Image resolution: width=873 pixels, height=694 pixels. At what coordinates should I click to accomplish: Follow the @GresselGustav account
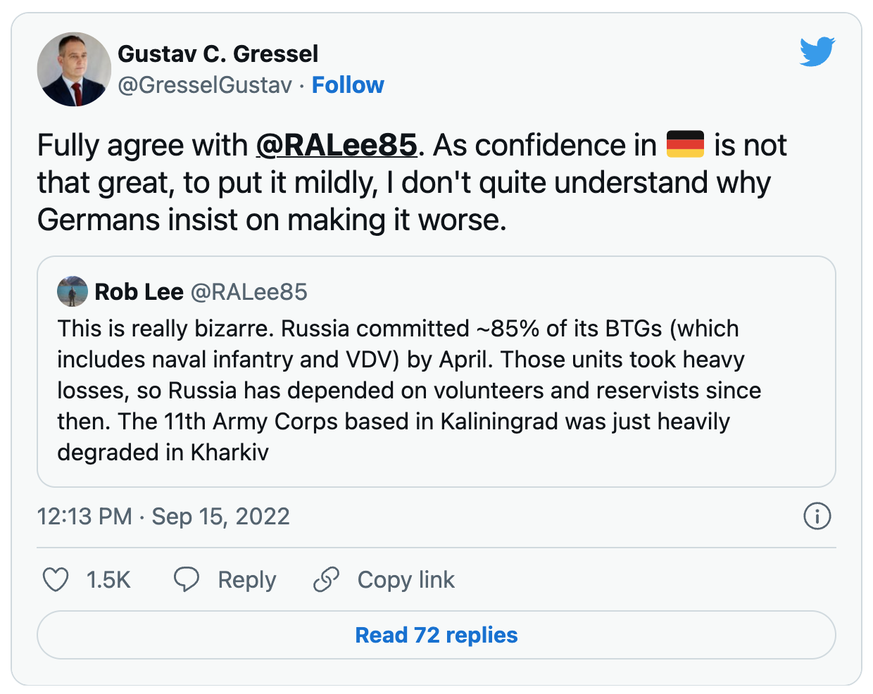click(x=348, y=86)
